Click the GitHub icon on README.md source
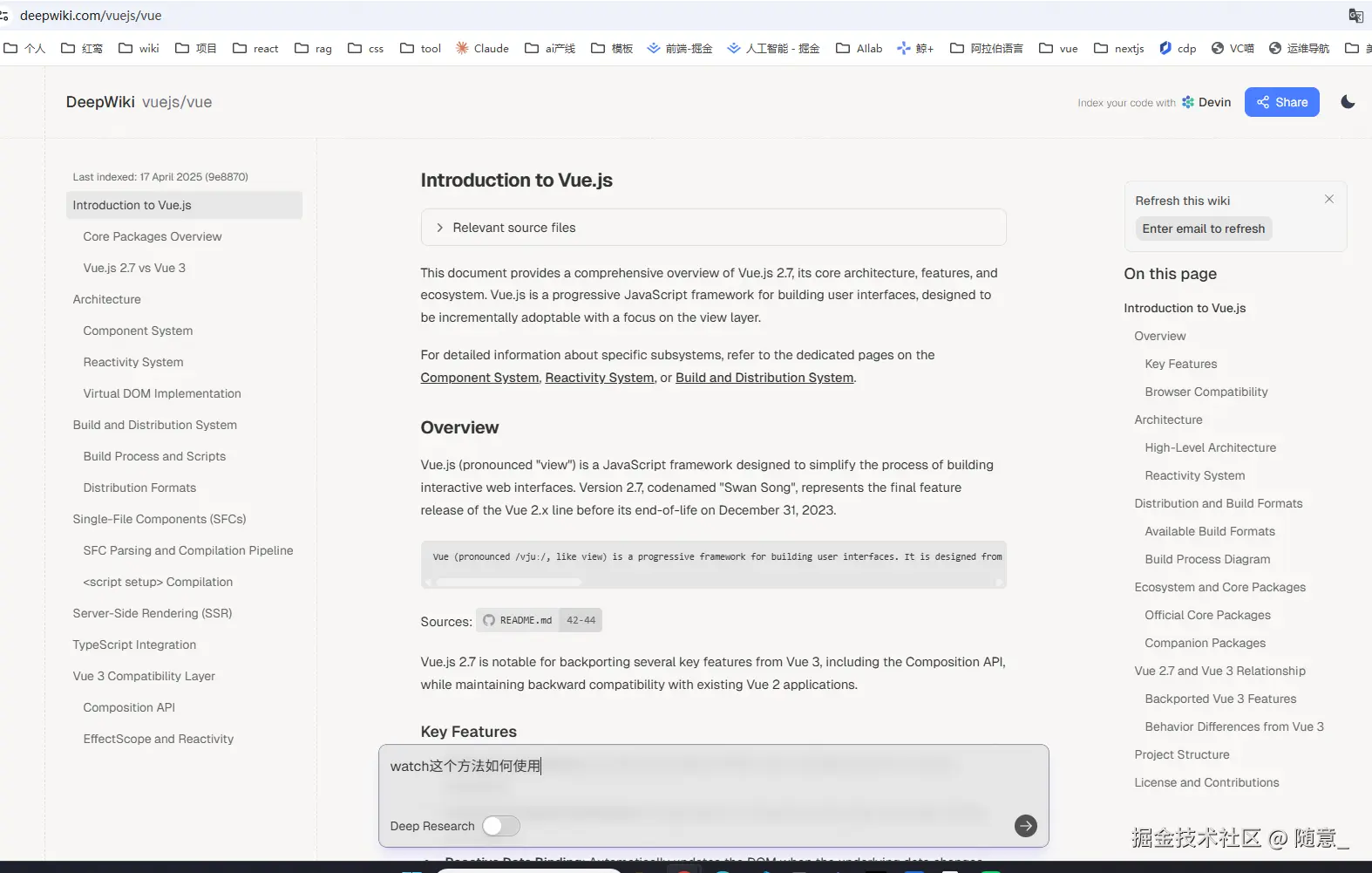This screenshot has width=1372, height=873. 489,620
